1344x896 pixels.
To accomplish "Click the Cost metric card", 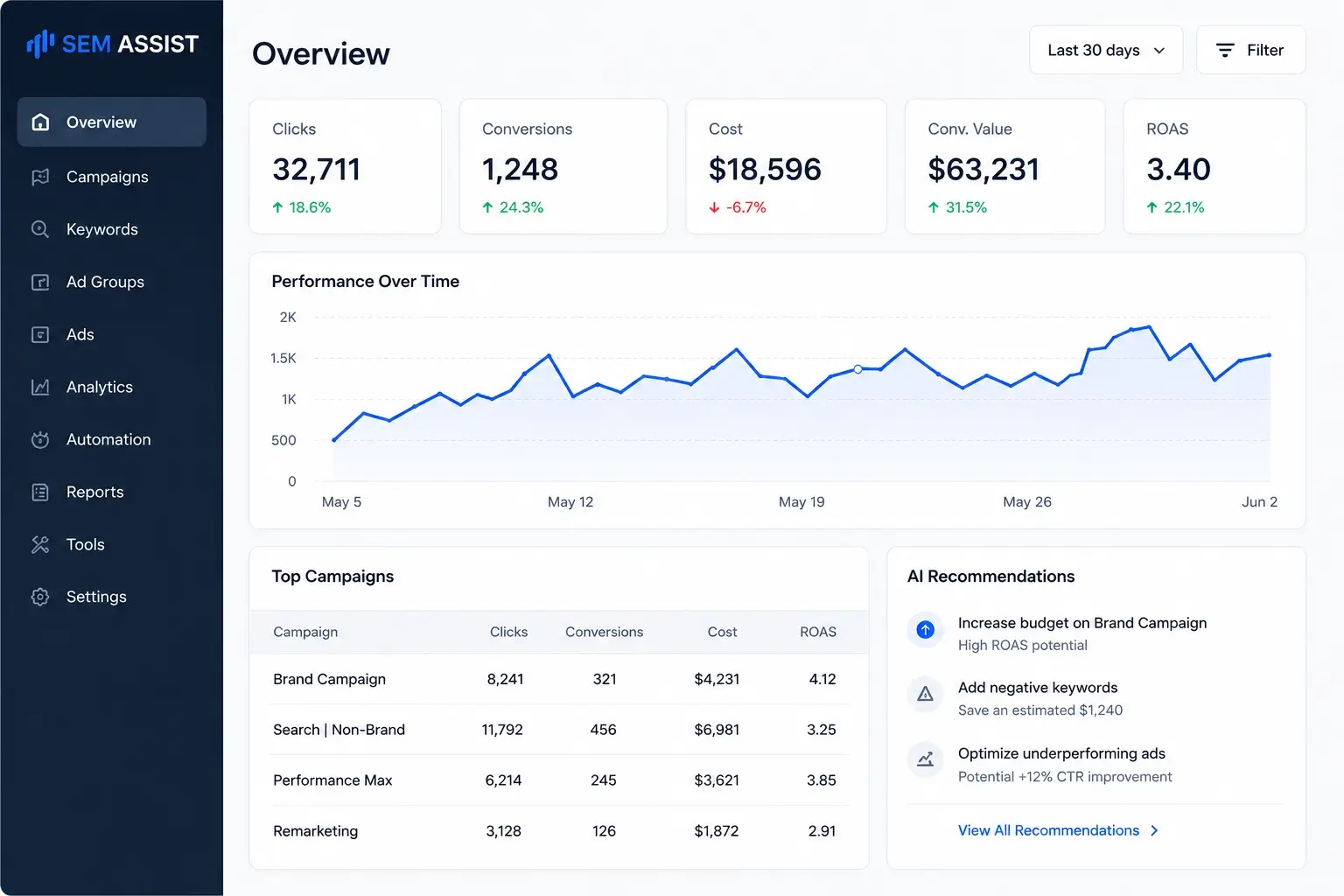I will (x=787, y=166).
